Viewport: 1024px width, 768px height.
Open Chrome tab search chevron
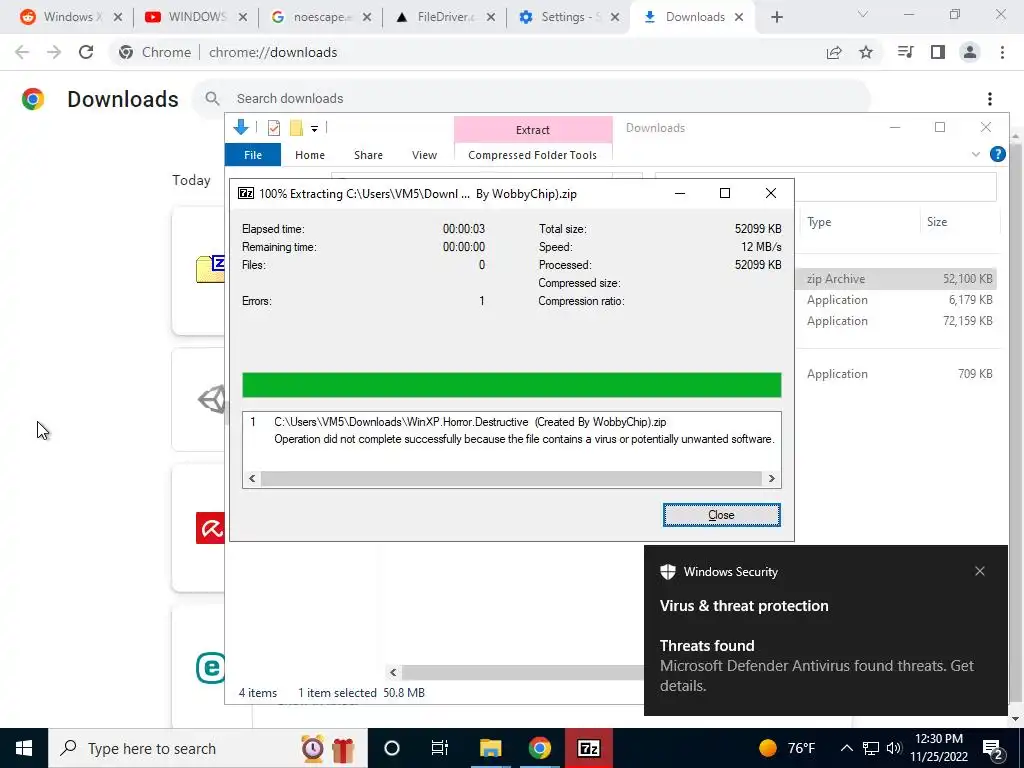[863, 14]
